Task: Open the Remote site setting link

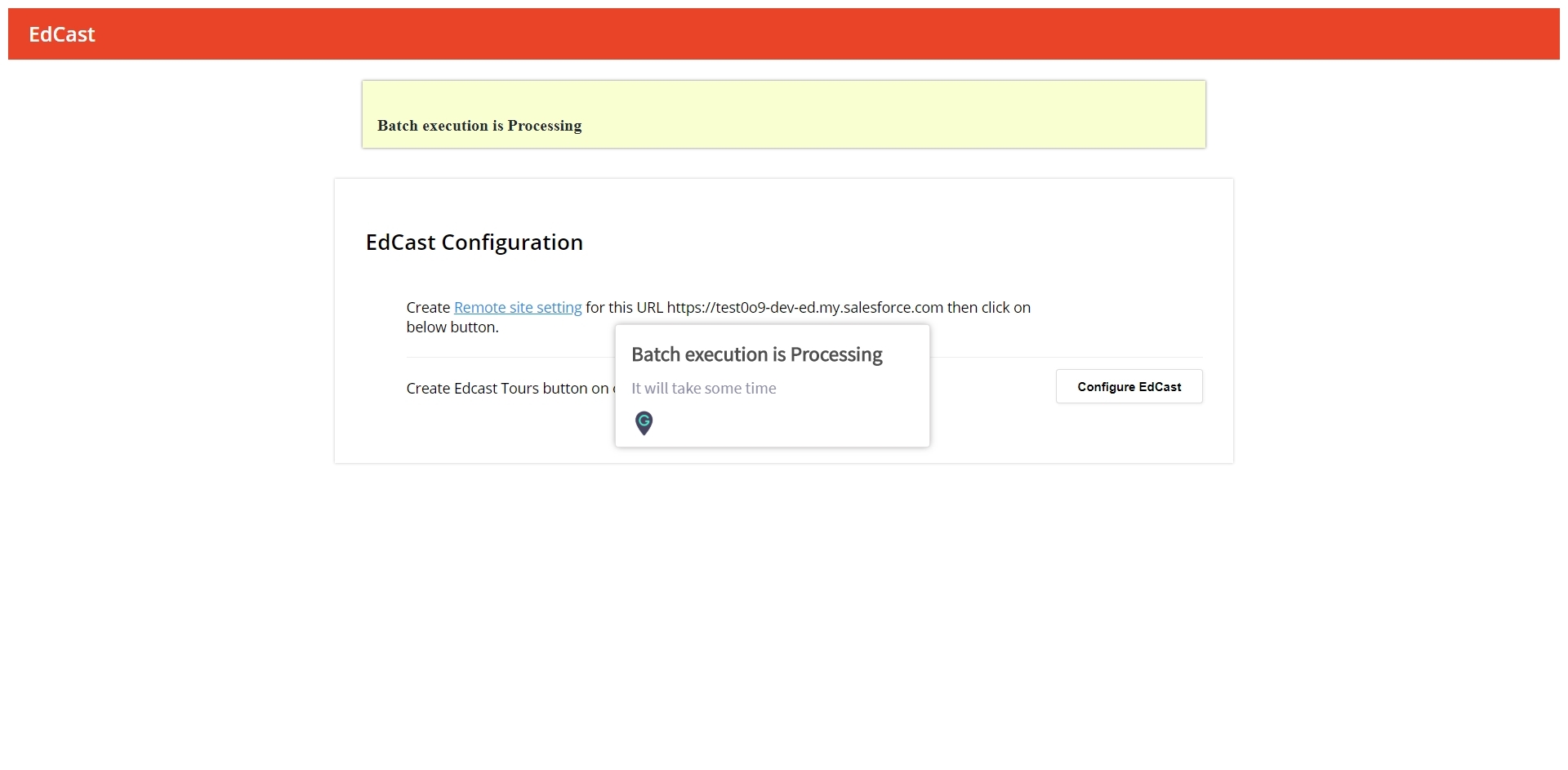Action: click(x=518, y=308)
